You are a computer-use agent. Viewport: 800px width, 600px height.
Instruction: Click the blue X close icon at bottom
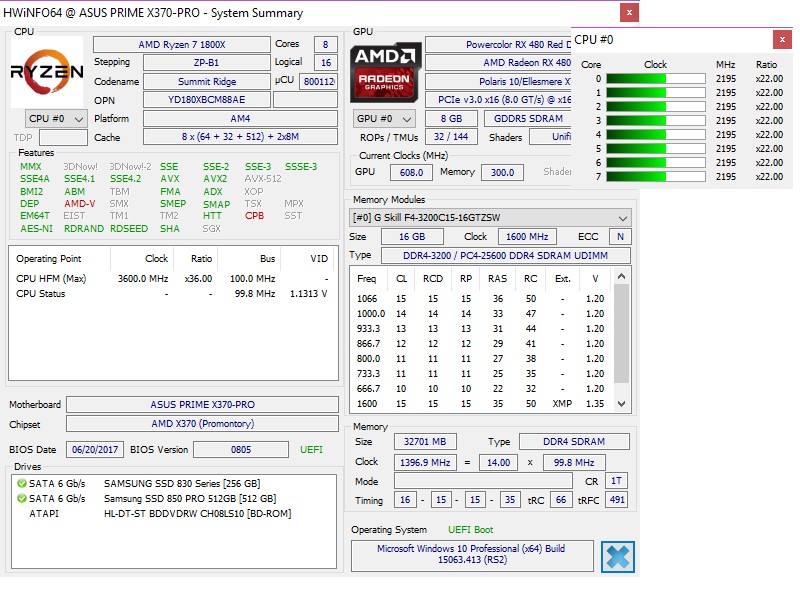tap(618, 556)
